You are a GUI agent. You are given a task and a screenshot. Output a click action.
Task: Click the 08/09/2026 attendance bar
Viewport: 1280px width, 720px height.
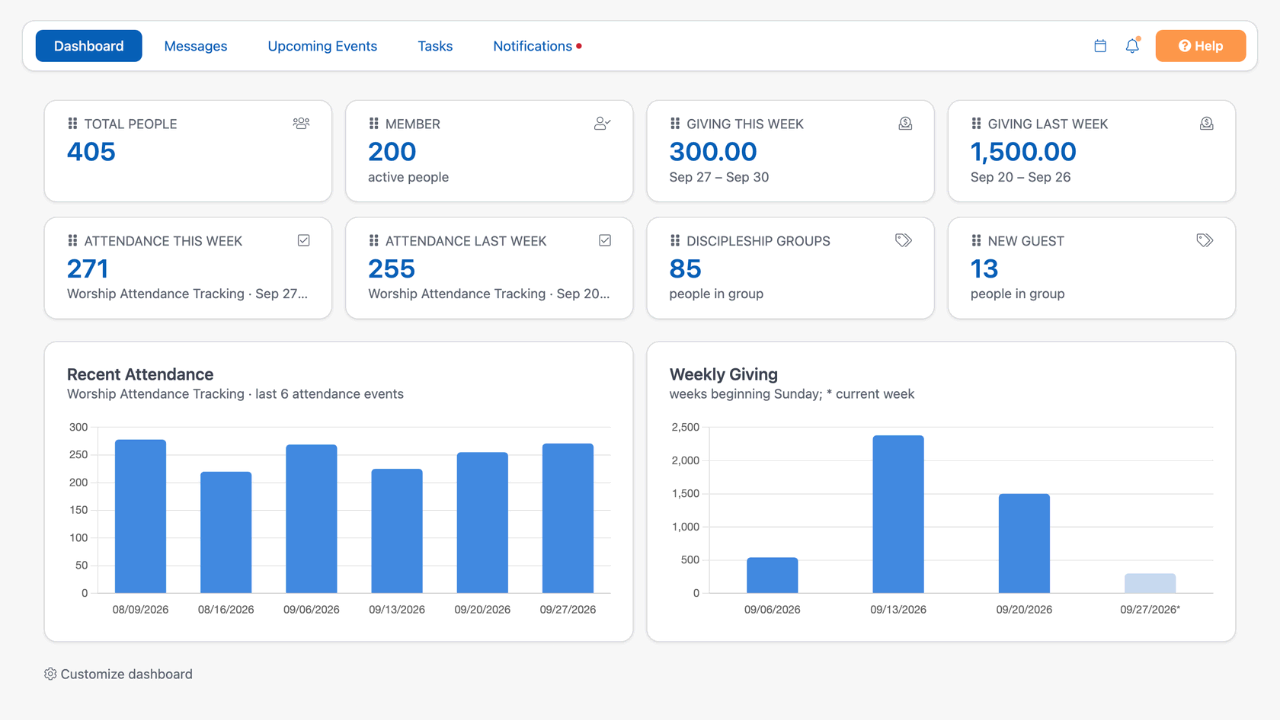[141, 516]
